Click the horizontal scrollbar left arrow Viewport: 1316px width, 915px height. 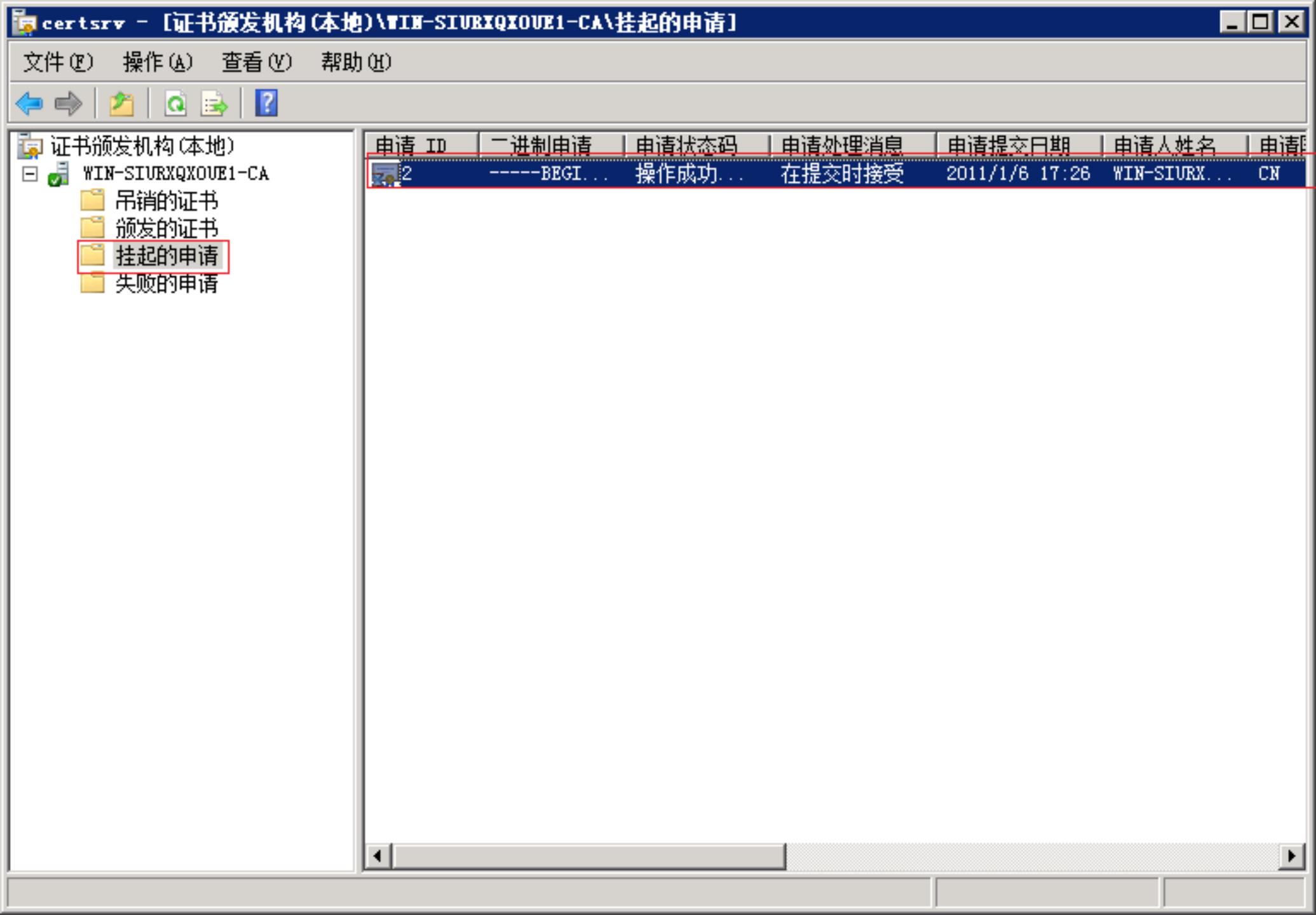point(377,856)
